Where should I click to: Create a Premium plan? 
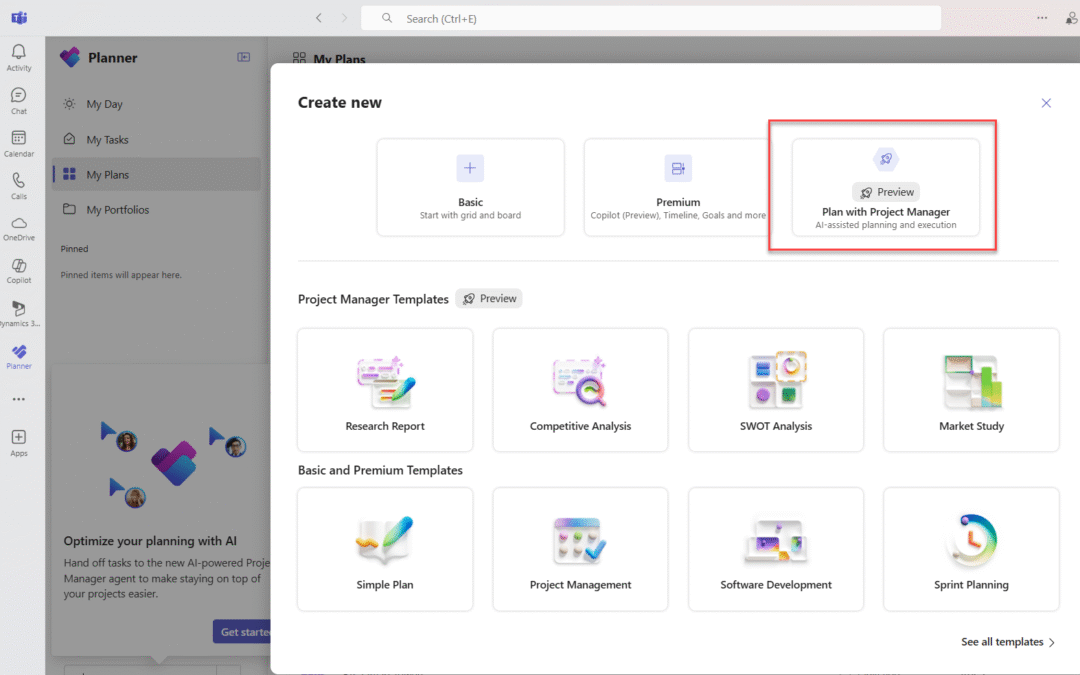(678, 187)
